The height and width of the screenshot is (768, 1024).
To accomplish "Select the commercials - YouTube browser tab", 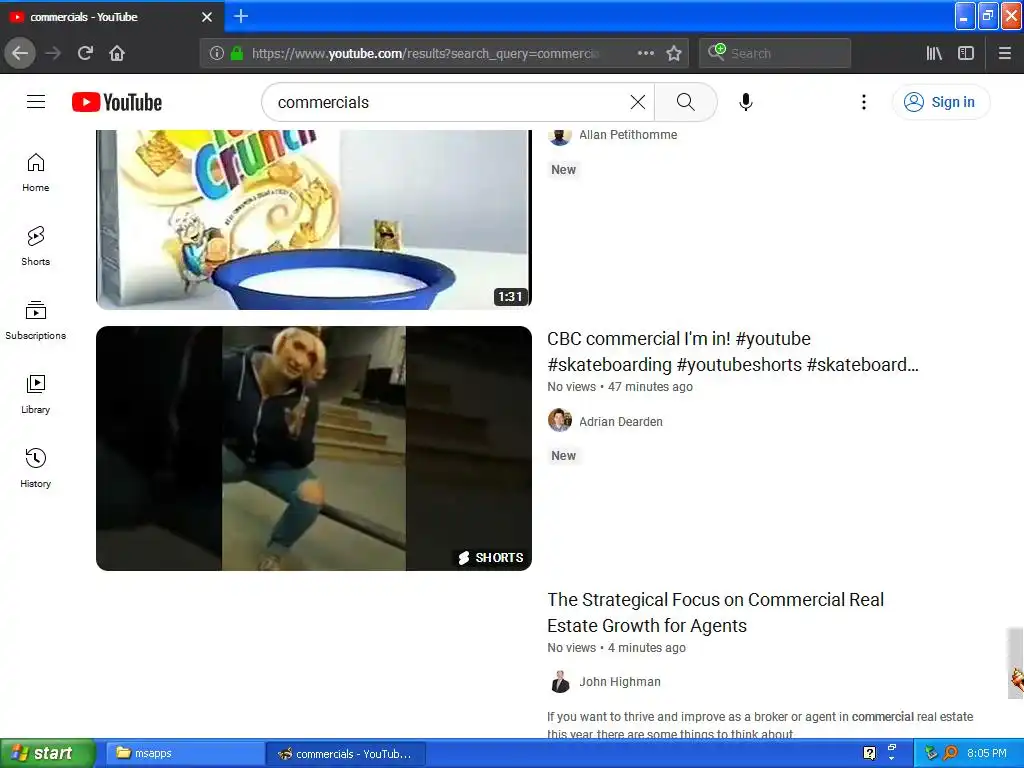I will 111,17.
